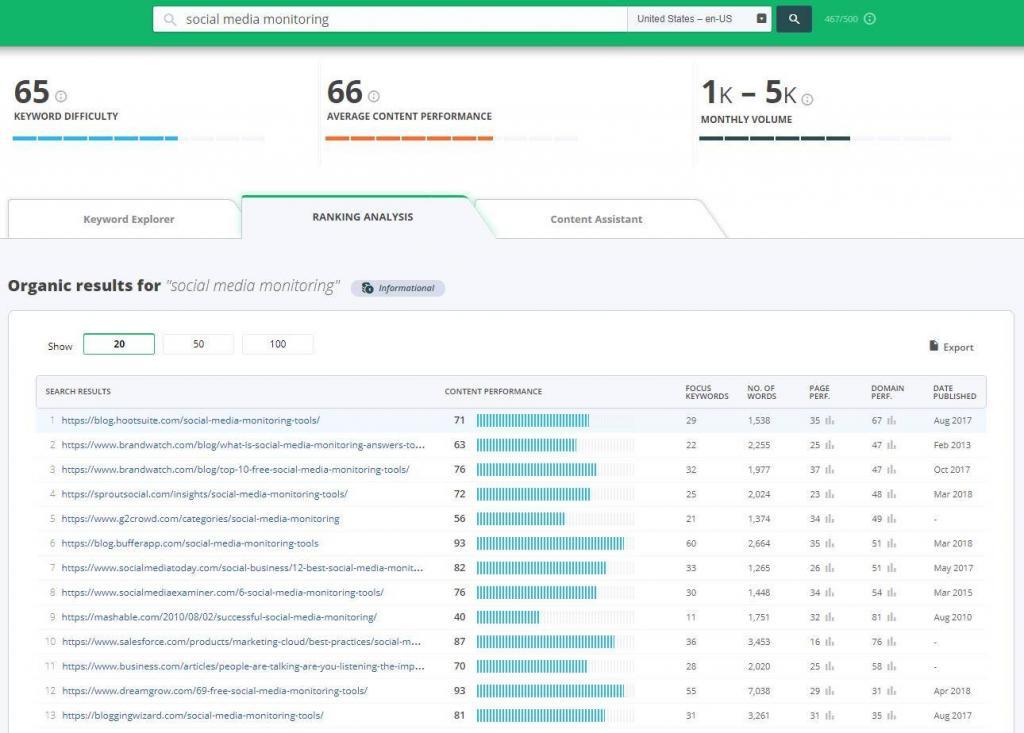1024x733 pixels.
Task: Sort by Content Performance column header
Action: point(493,391)
